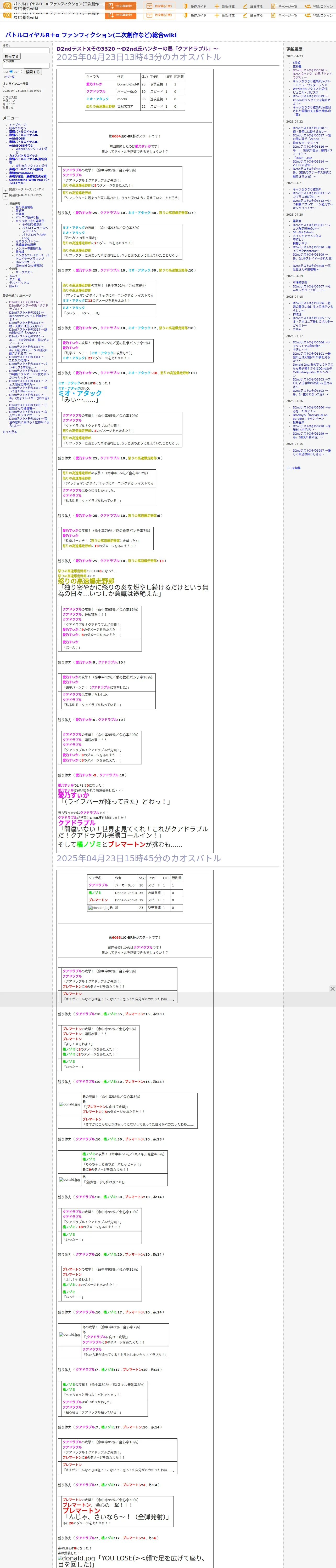336x1568 pixels.
Task: Focus the タグ検索 input field
Action: click(26, 66)
